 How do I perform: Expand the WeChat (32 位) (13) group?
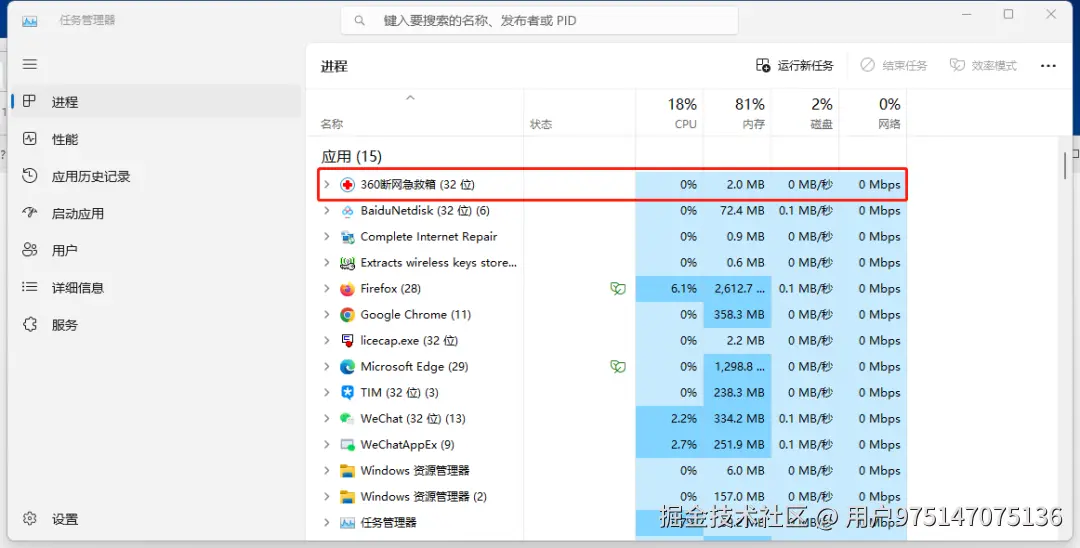coord(327,419)
